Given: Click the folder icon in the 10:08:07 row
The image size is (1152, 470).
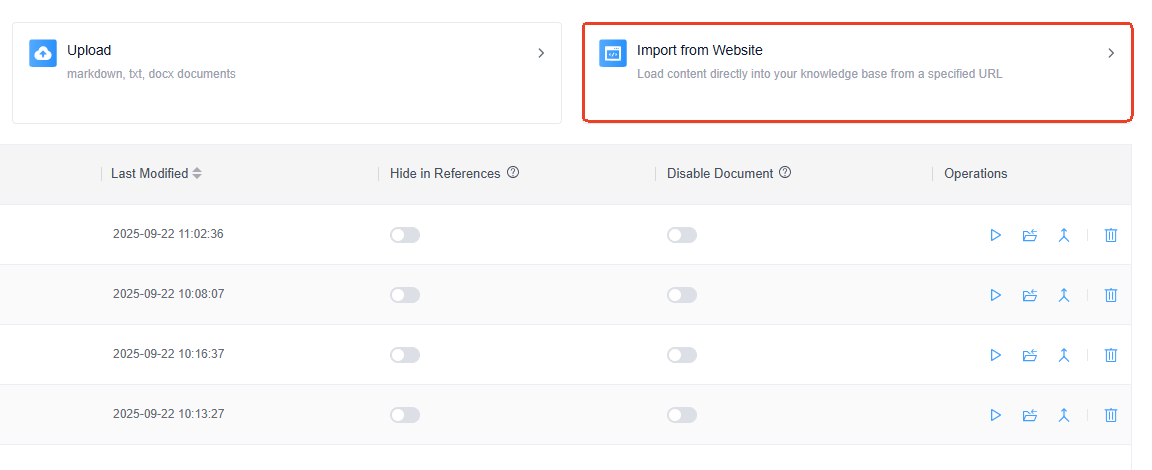Looking at the screenshot, I should tap(1030, 295).
